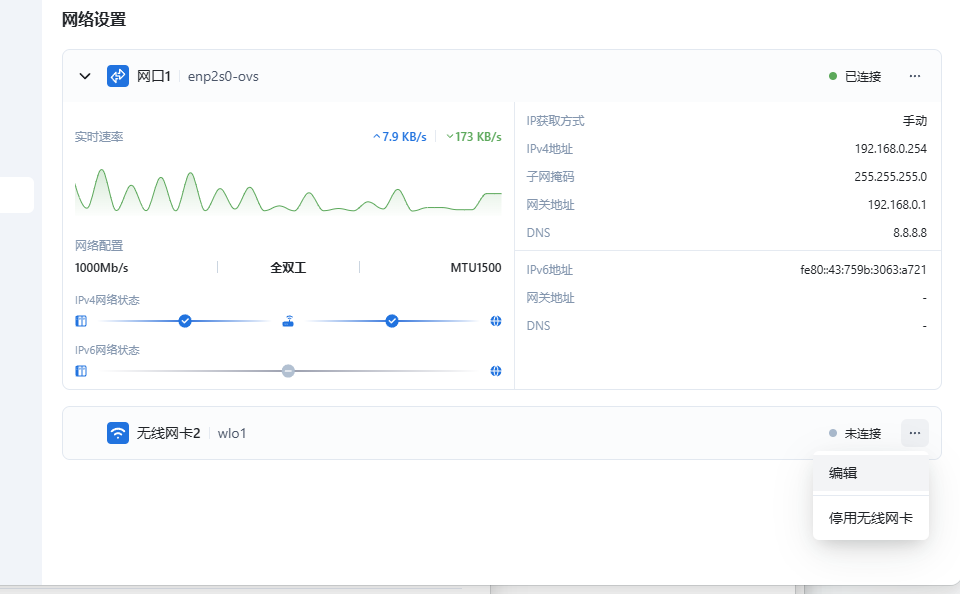Click the green 已连接 status dot
Image resolution: width=960 pixels, height=594 pixels.
point(833,76)
